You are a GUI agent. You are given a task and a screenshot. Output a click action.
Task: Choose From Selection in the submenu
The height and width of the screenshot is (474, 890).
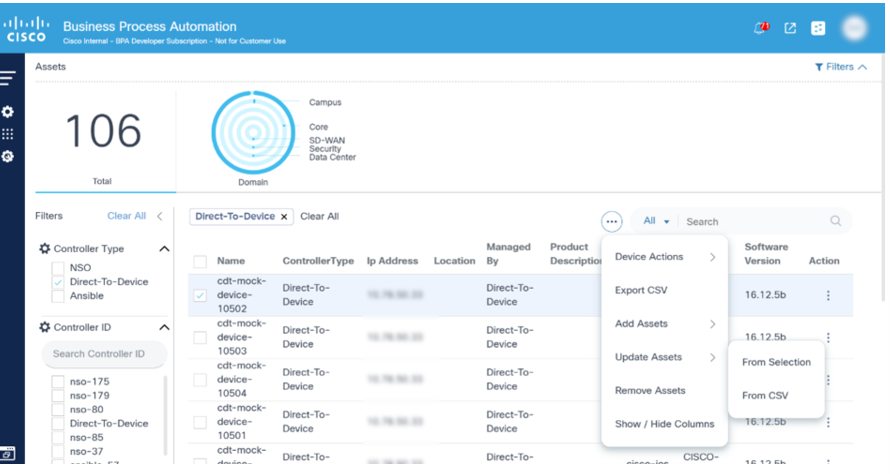click(x=776, y=362)
